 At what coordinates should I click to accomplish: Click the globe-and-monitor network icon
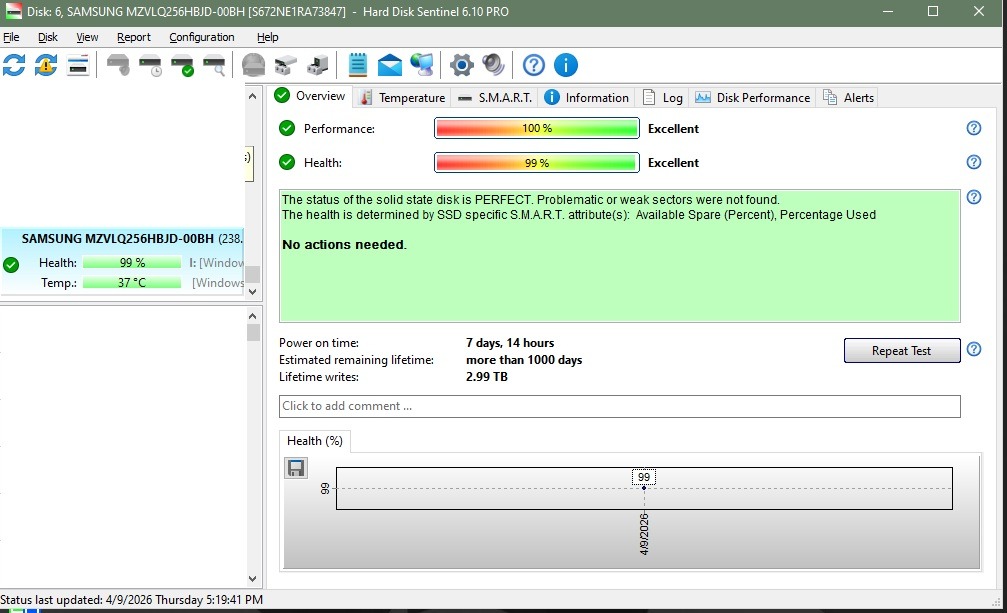coord(422,65)
